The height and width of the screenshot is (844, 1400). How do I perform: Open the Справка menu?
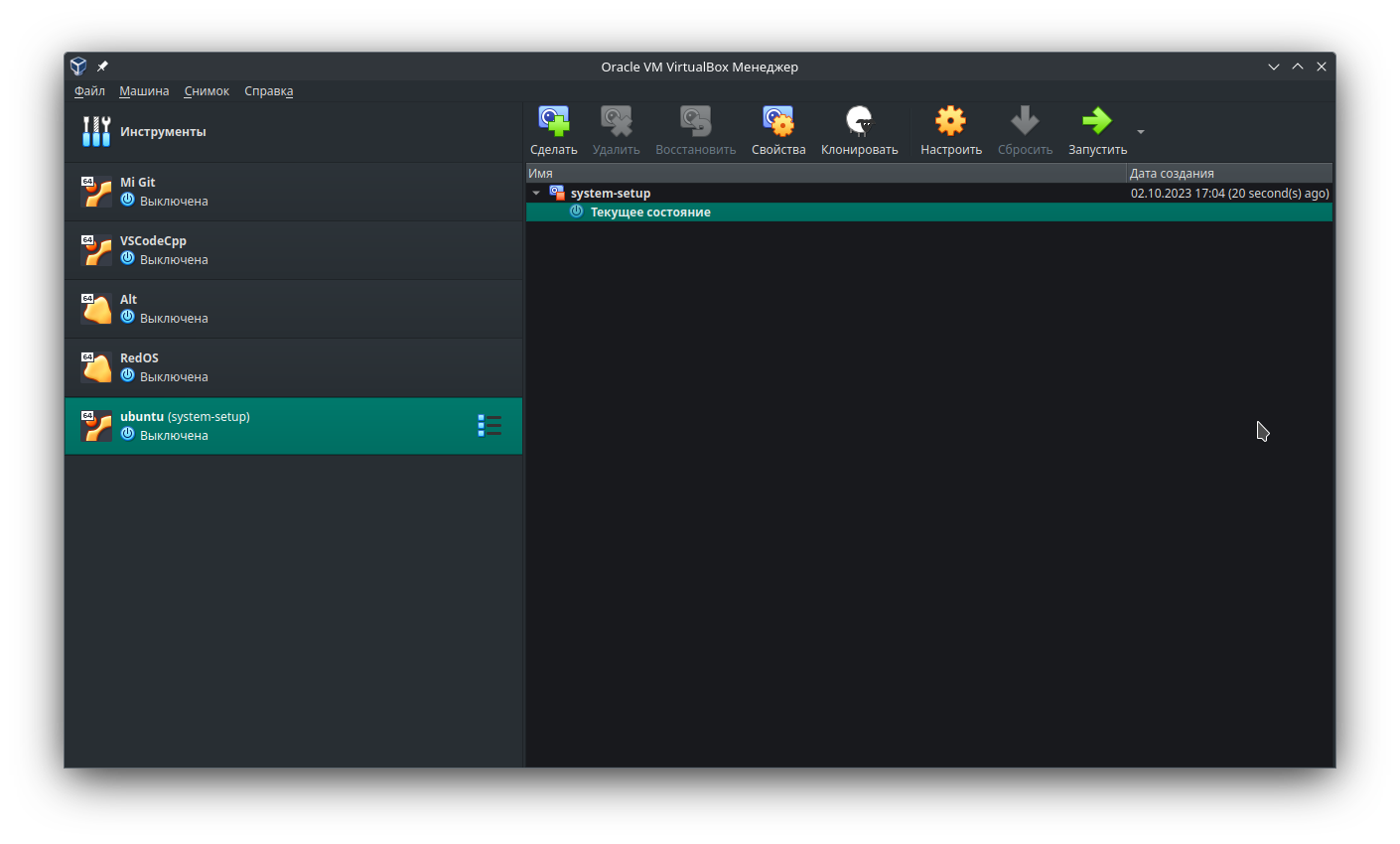coord(268,91)
